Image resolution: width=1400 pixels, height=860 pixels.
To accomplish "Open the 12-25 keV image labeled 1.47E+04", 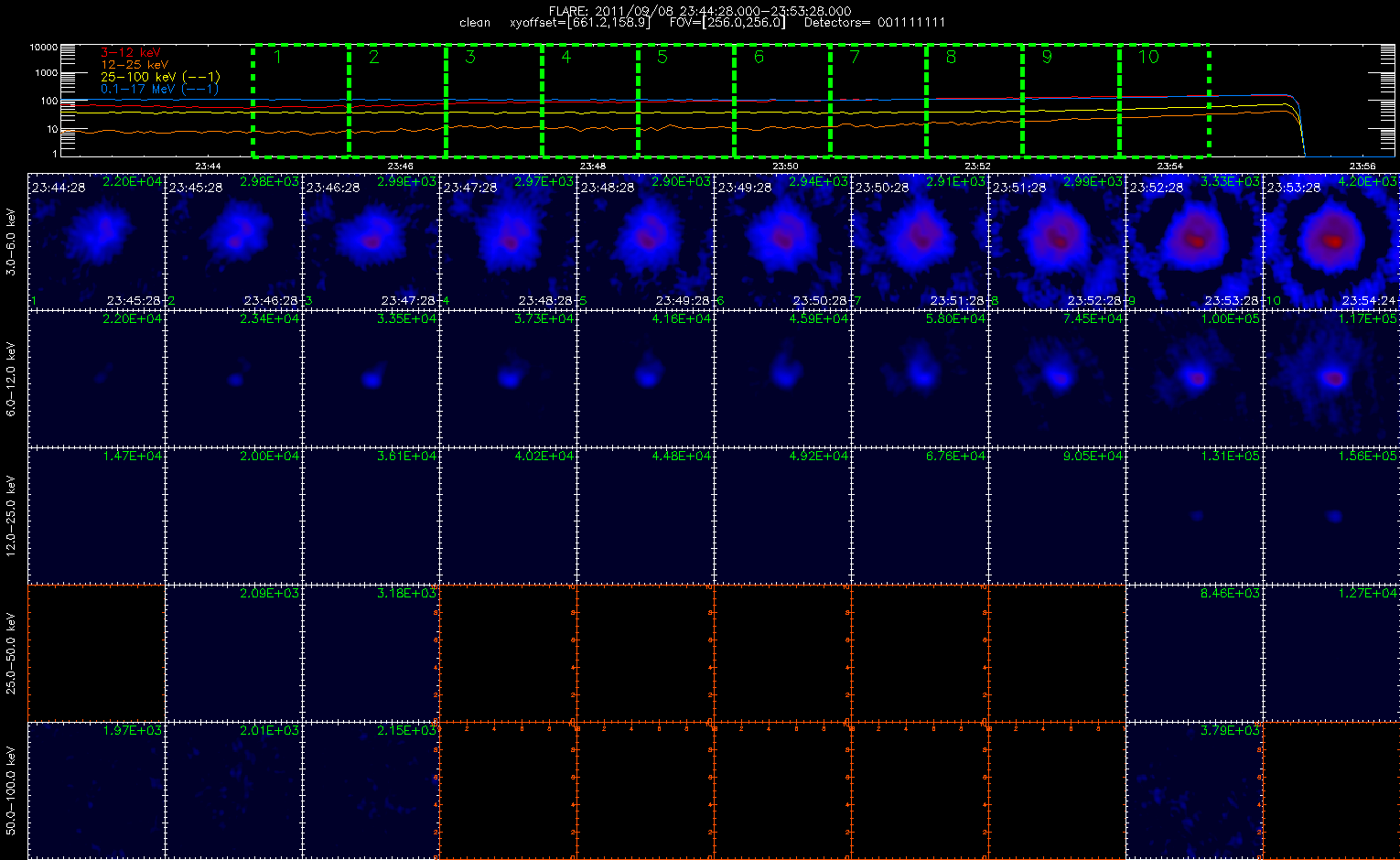I will click(97, 515).
